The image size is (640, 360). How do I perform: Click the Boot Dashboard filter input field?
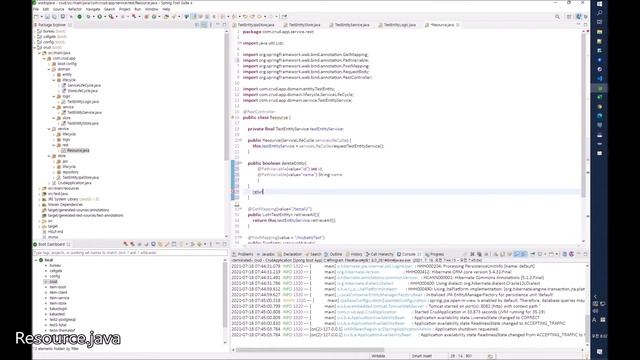pyautogui.click(x=130, y=253)
